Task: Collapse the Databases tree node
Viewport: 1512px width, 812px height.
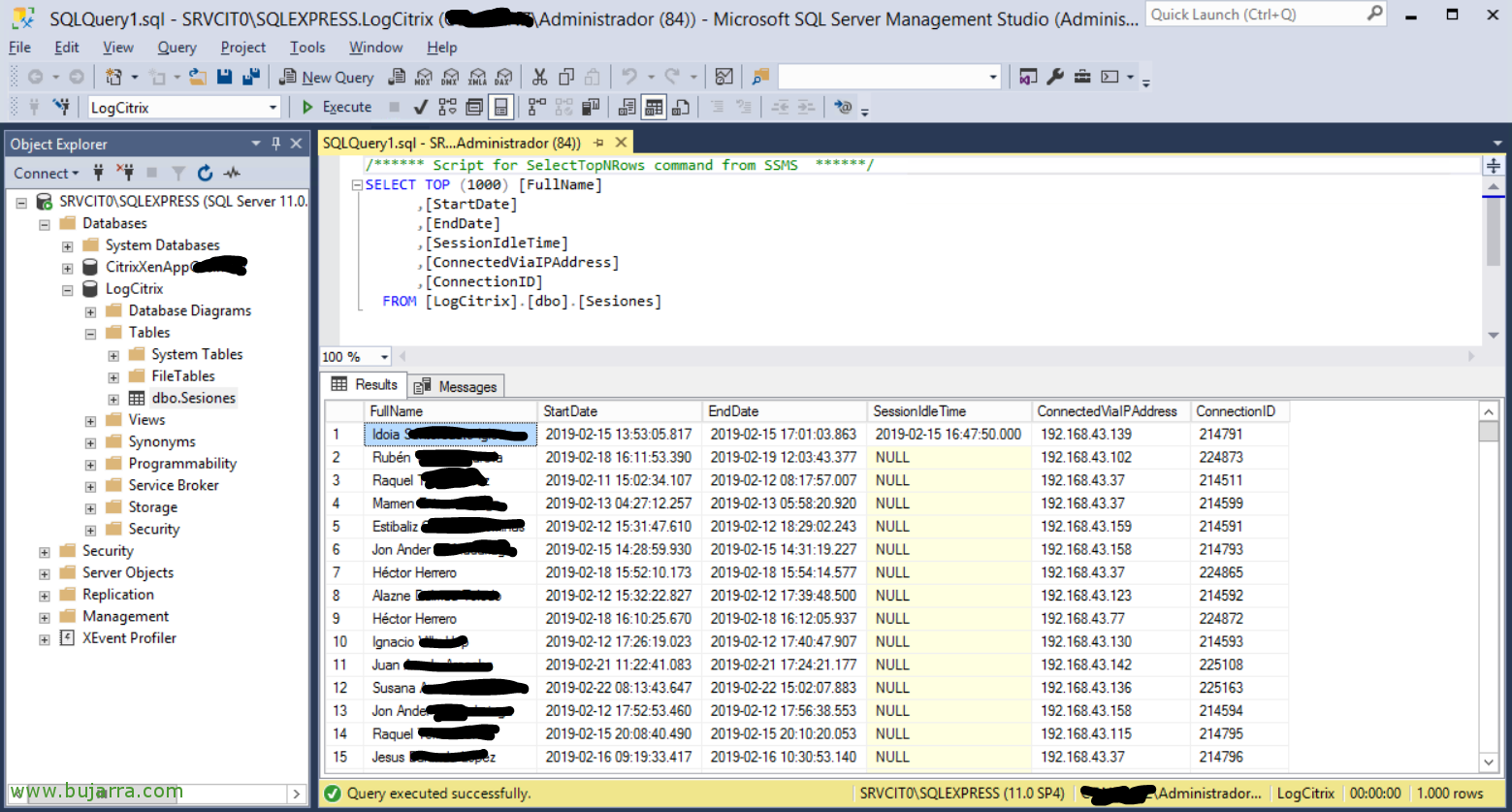Action: [44, 224]
